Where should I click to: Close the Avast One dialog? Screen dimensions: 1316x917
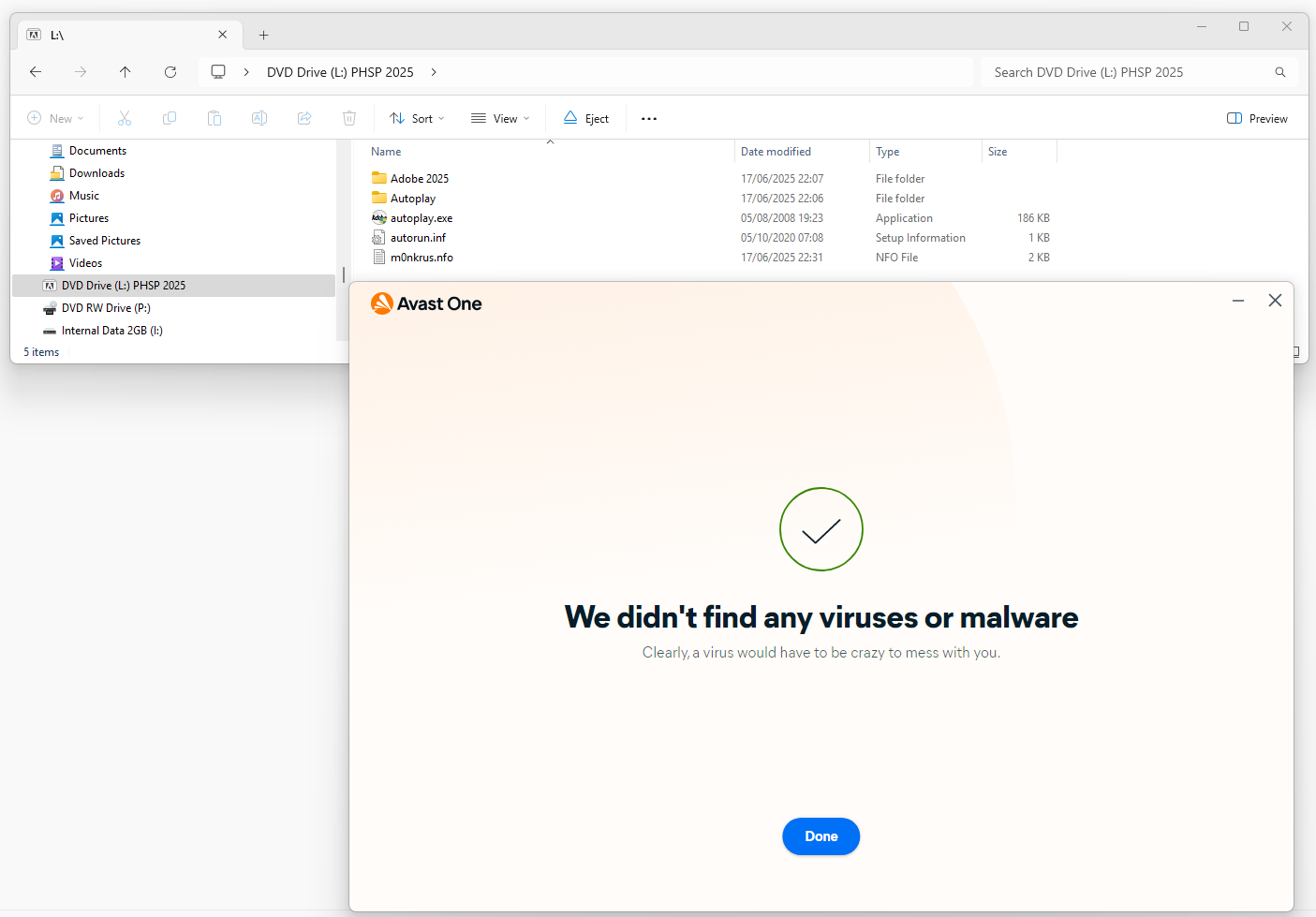[x=1275, y=301]
